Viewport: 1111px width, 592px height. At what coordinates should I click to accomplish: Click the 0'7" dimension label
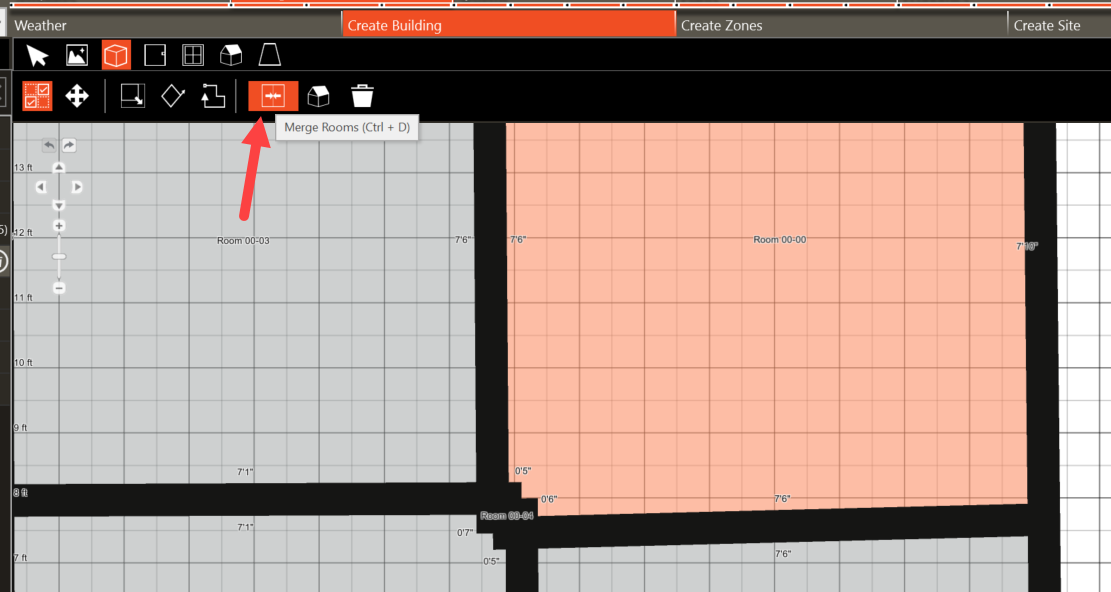point(465,533)
